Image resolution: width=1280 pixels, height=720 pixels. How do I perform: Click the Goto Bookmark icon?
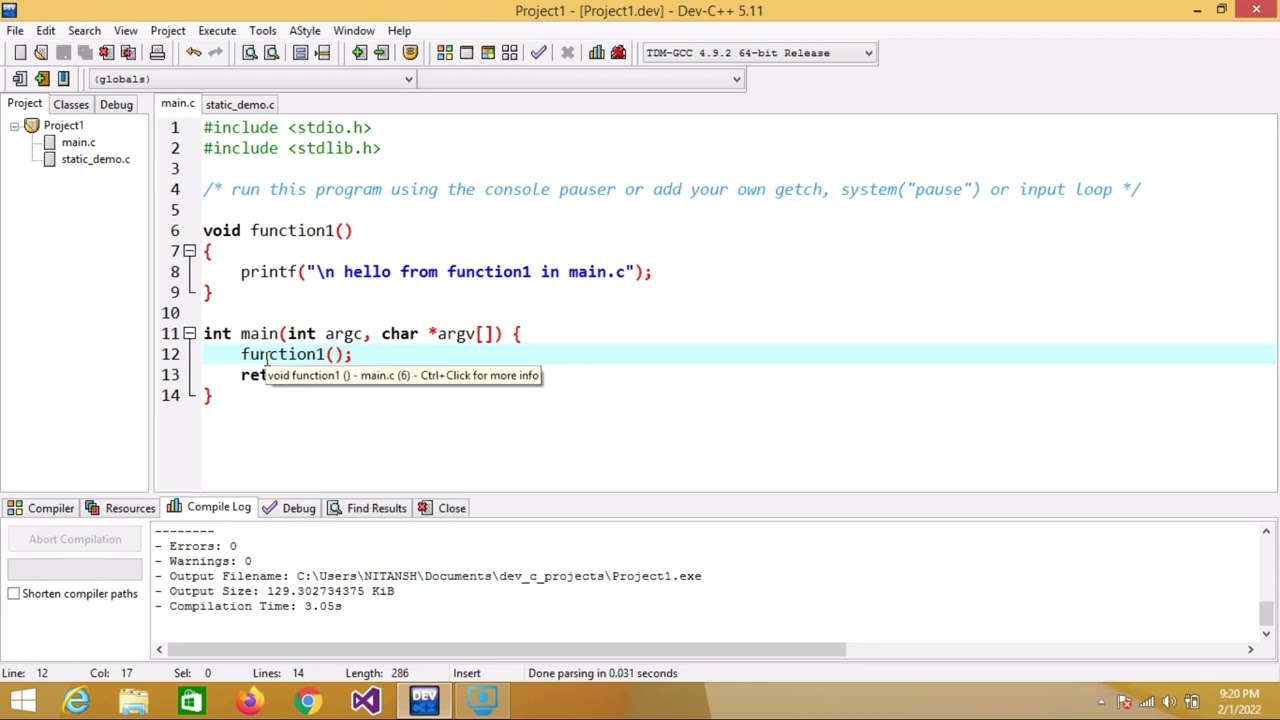pyautogui.click(x=63, y=78)
